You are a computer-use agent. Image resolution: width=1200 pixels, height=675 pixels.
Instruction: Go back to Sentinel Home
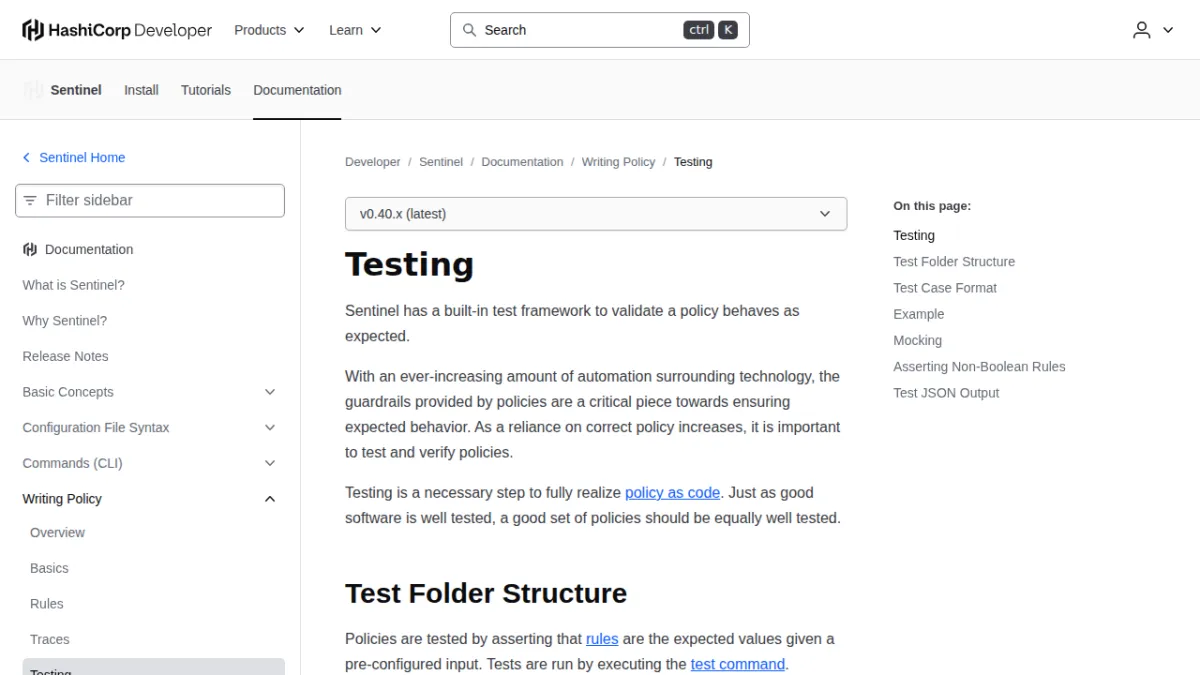click(x=82, y=158)
